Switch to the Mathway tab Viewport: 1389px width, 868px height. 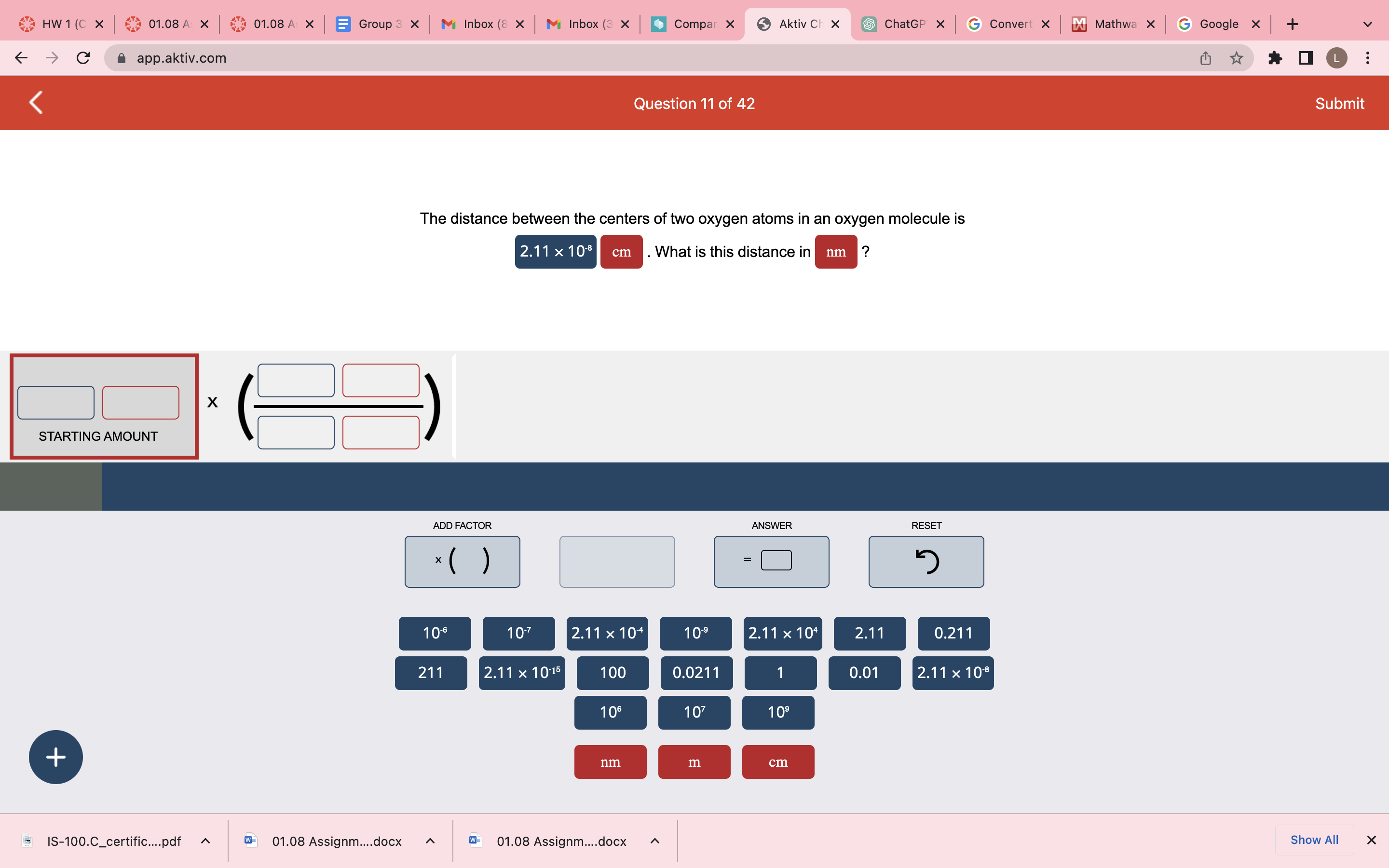1114,24
